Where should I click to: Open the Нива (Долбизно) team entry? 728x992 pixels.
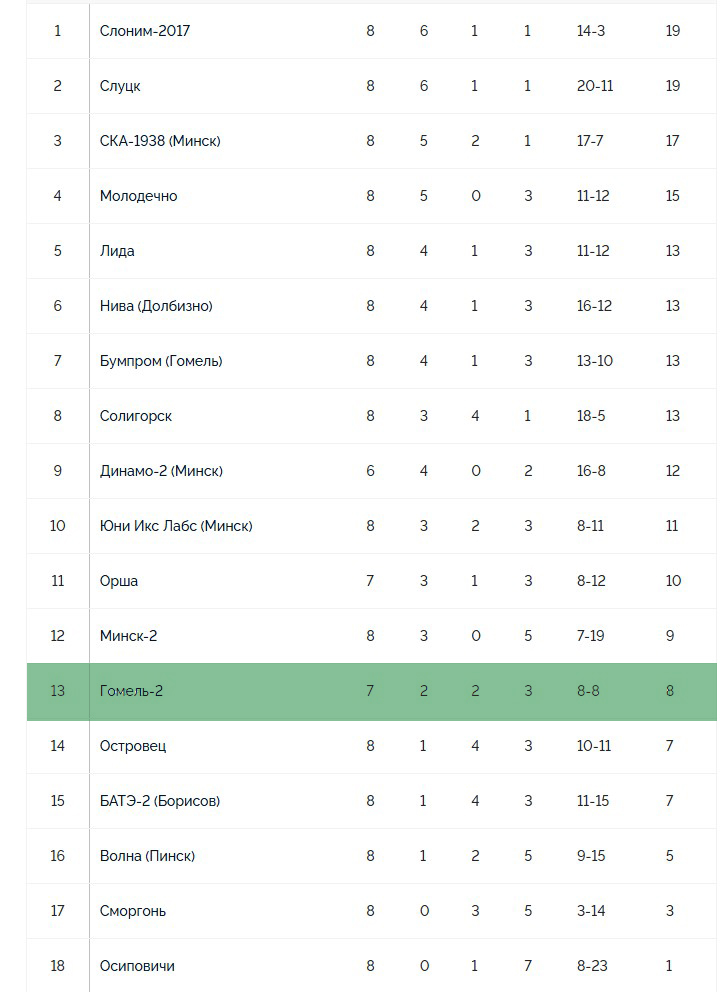pos(156,306)
